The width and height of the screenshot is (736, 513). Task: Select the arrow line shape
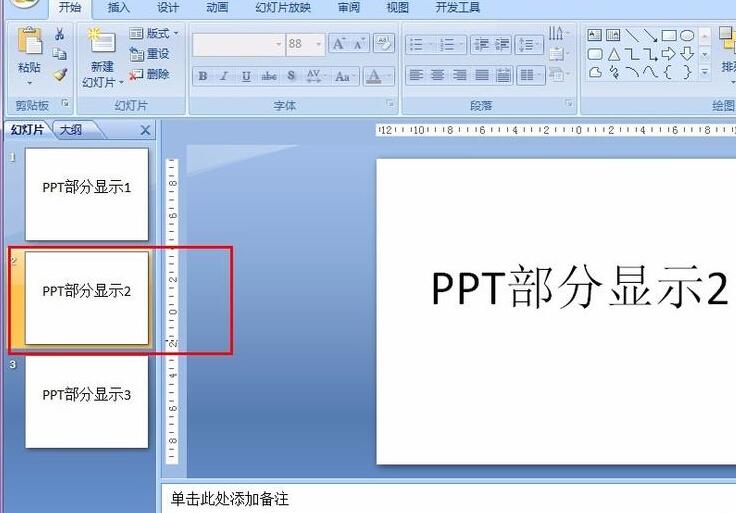(650, 35)
